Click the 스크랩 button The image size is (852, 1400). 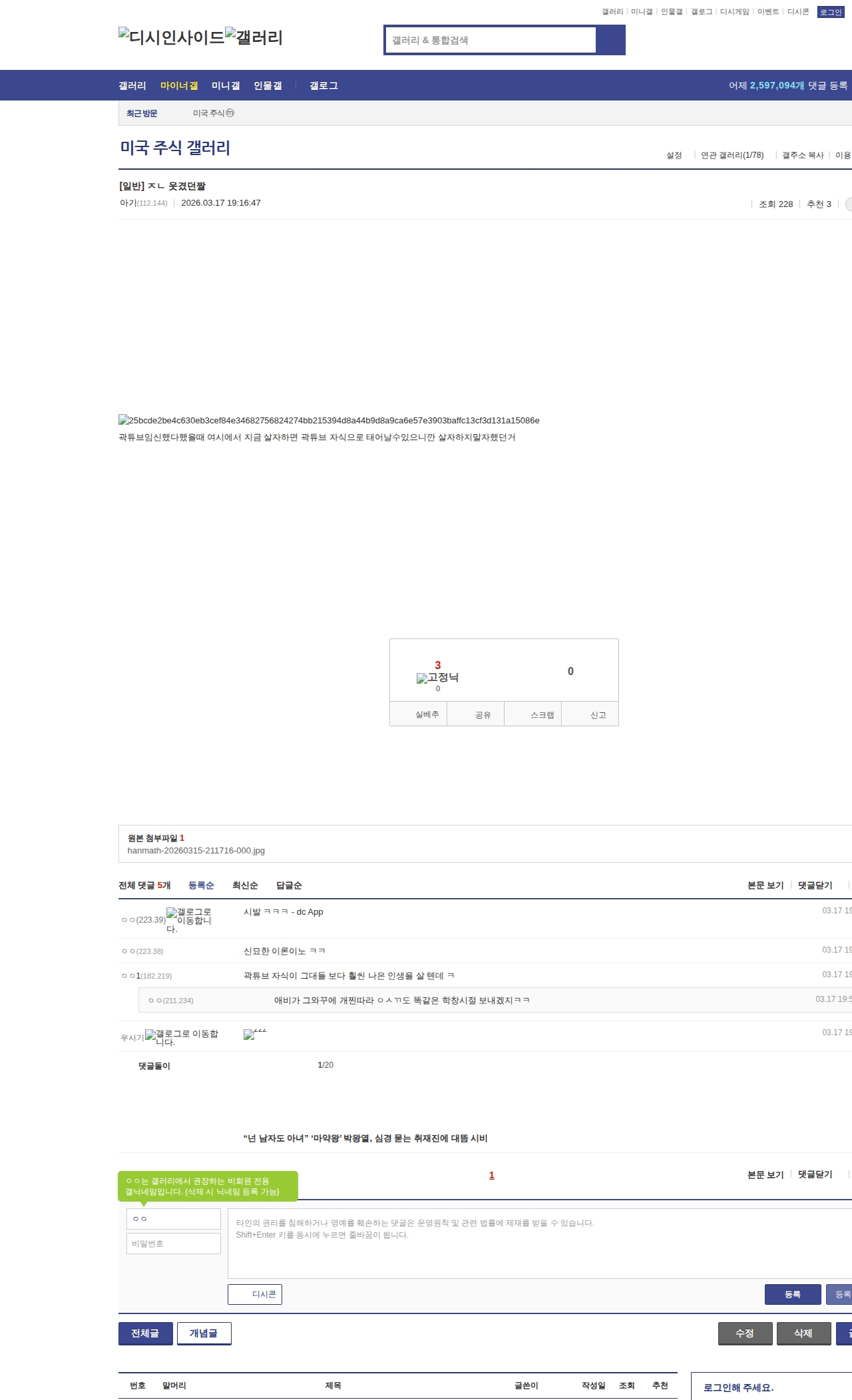click(533, 714)
